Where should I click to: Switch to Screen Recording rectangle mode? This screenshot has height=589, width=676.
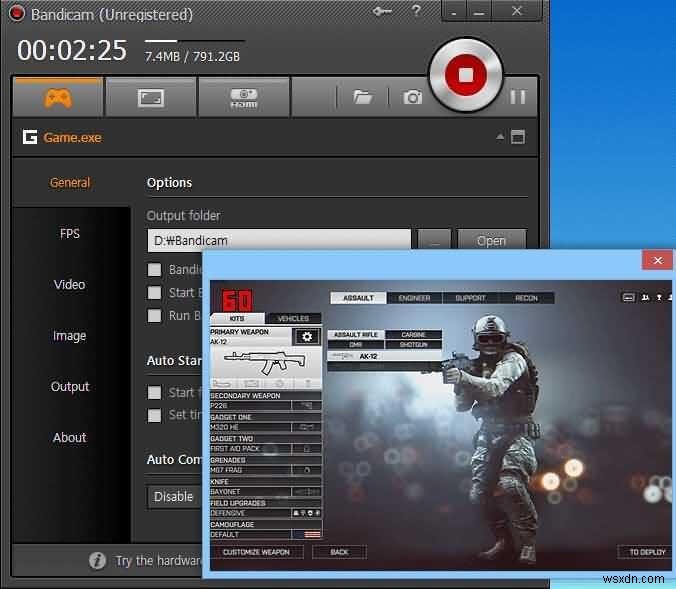pos(151,97)
